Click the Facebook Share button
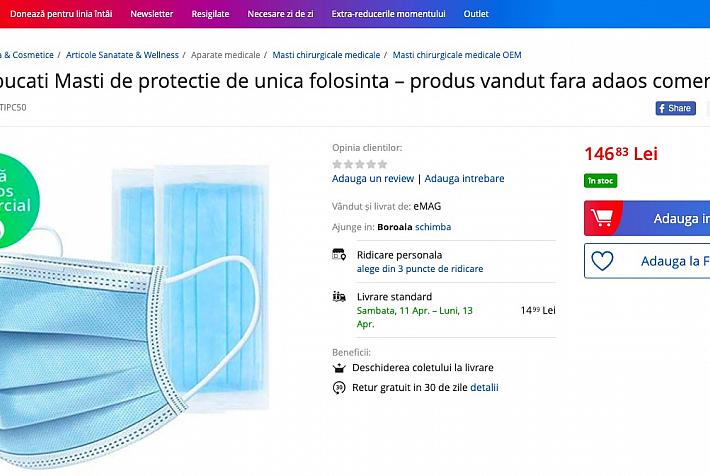This screenshot has height=476, width=710. pos(675,108)
